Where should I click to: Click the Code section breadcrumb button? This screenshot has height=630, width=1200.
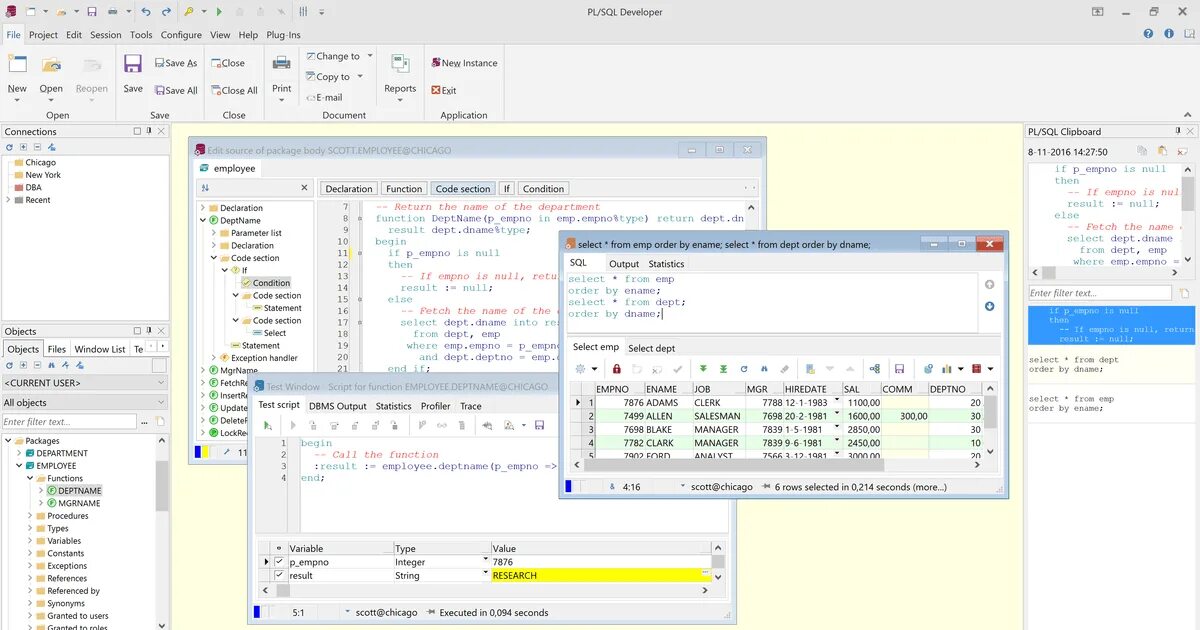(463, 188)
